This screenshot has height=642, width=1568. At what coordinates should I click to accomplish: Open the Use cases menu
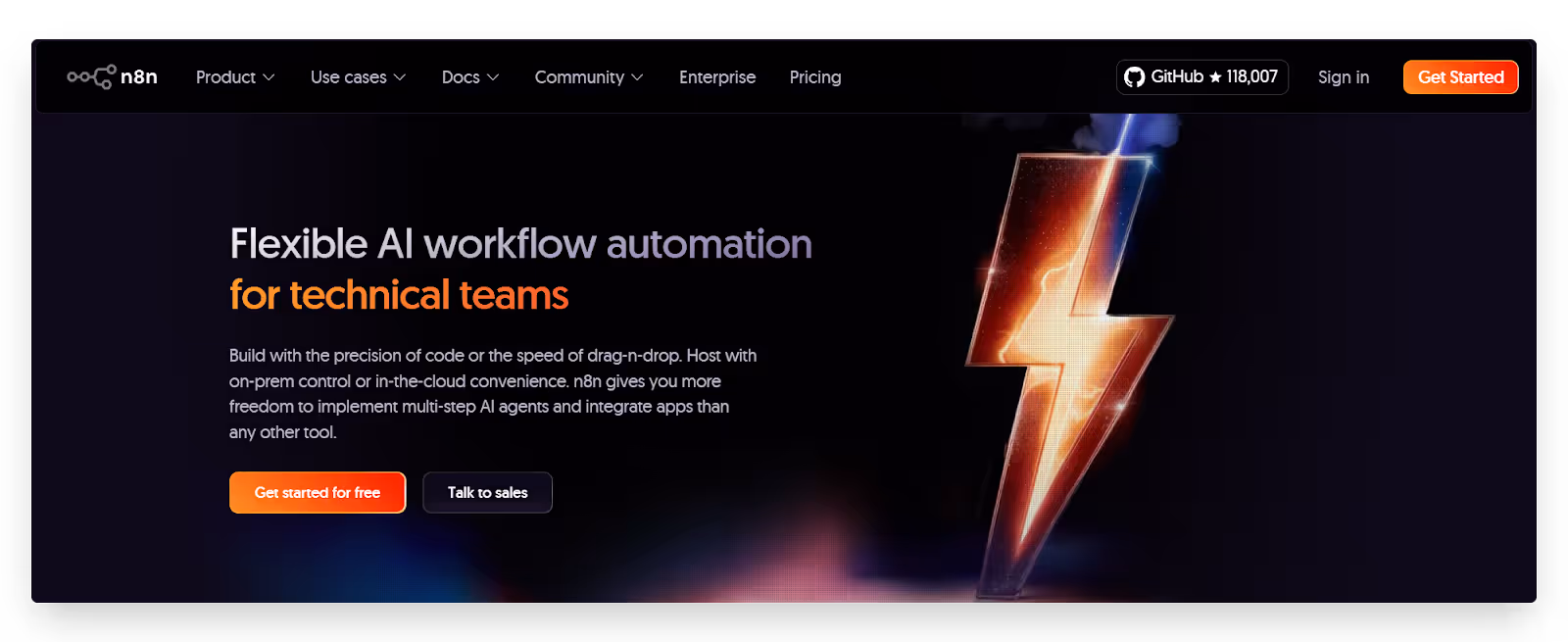(x=358, y=77)
